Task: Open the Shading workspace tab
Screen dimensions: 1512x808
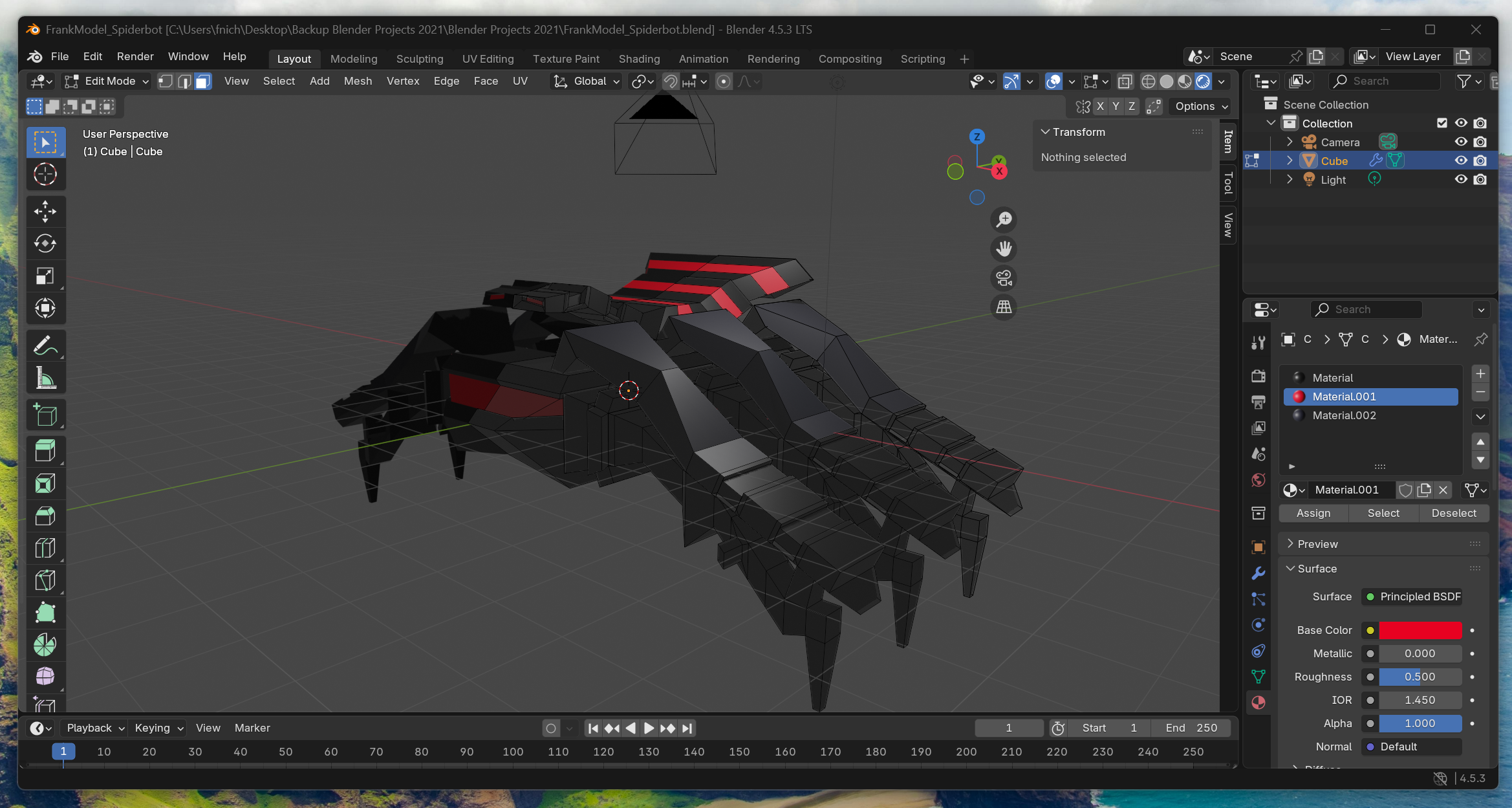Action: (x=639, y=59)
